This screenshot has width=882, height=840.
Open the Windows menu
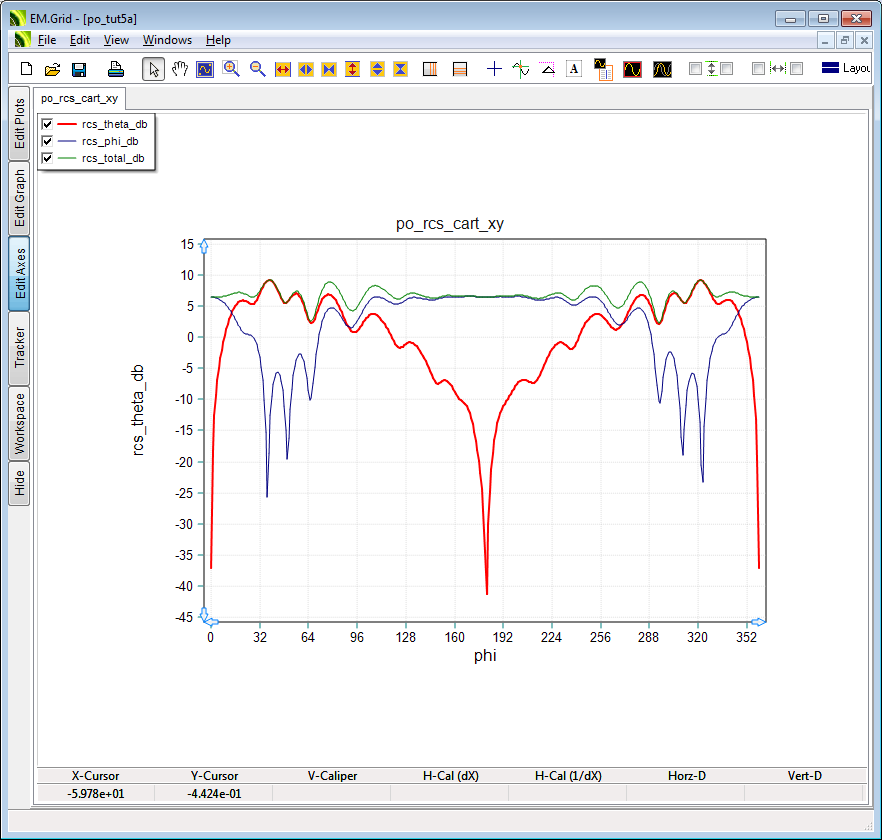pyautogui.click(x=167, y=40)
